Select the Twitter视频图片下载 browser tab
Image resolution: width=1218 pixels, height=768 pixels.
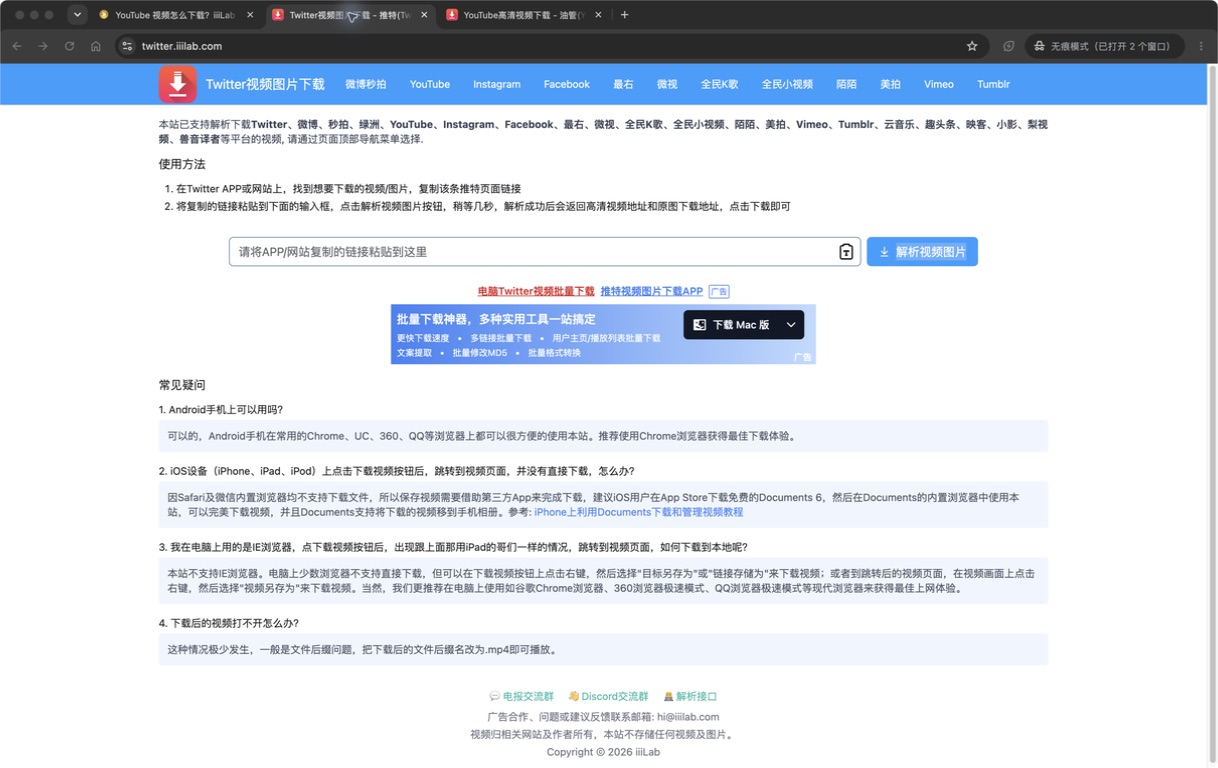349,15
